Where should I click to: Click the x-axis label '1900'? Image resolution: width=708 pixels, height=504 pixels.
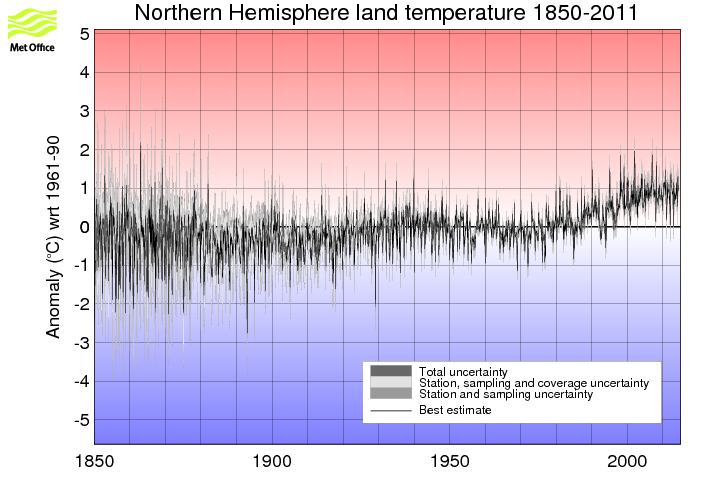[272, 462]
